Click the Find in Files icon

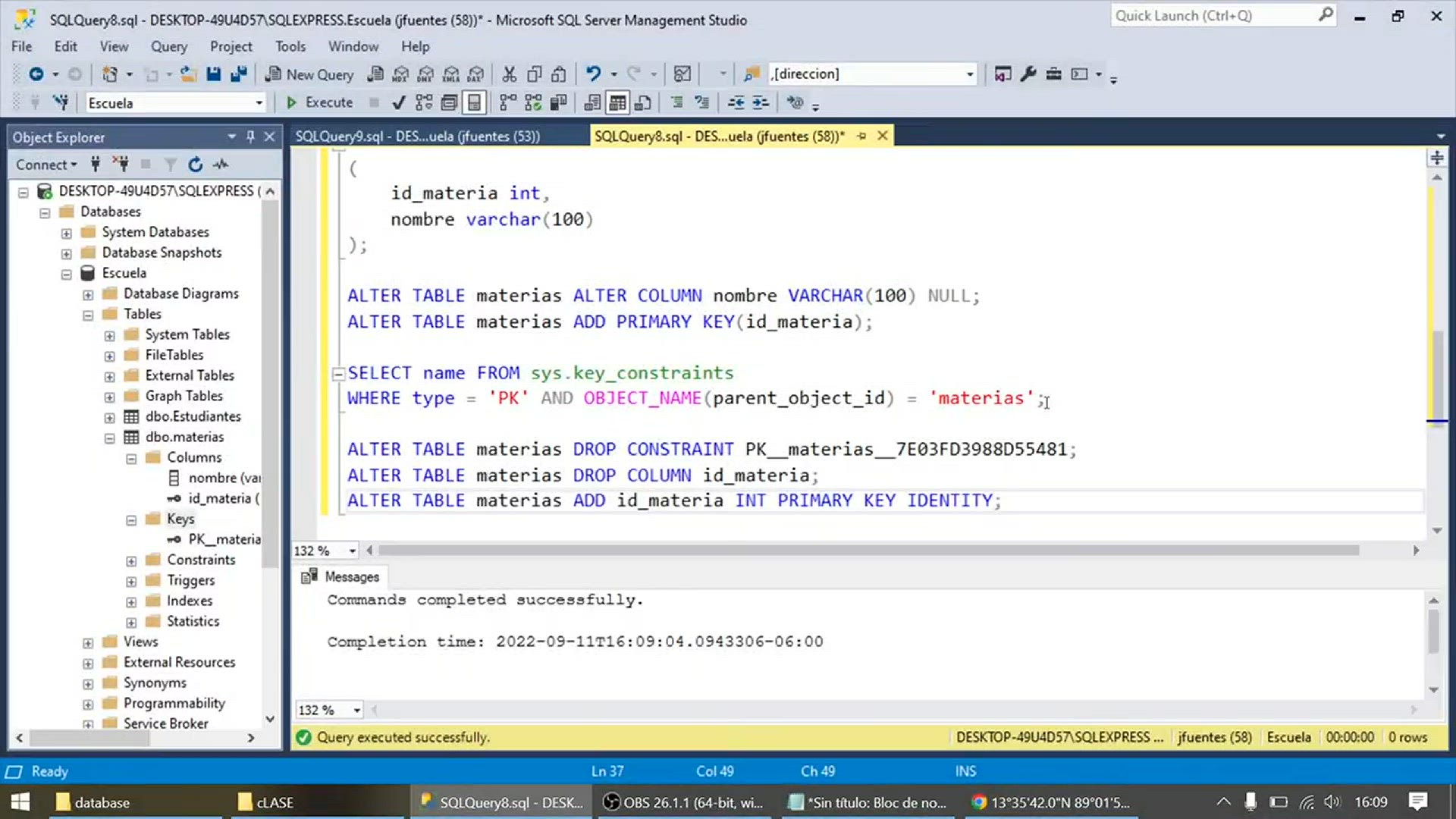[751, 74]
